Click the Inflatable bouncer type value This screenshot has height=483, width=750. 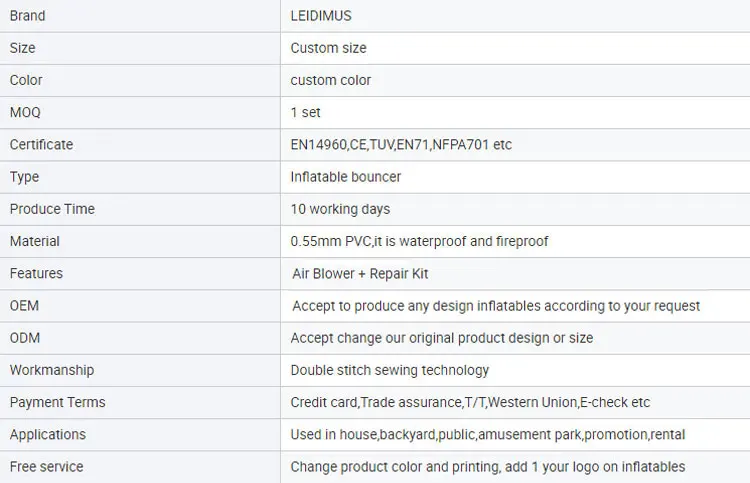(346, 177)
